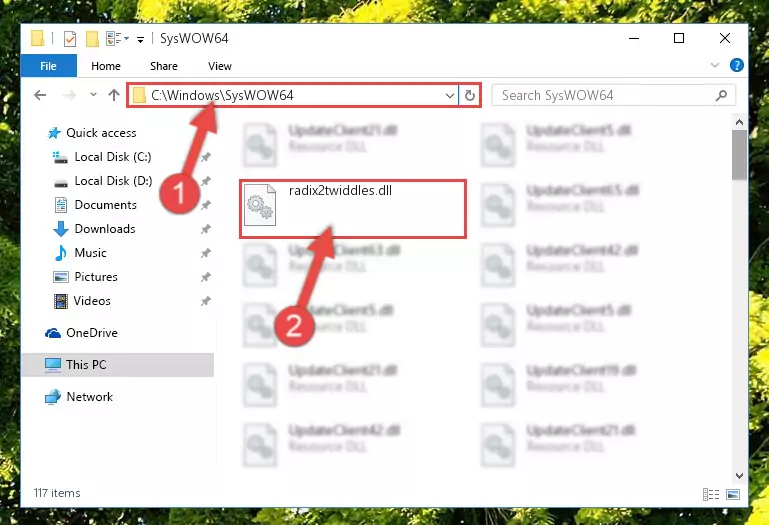
Task: Switch to the View ribbon tab
Action: click(x=220, y=66)
